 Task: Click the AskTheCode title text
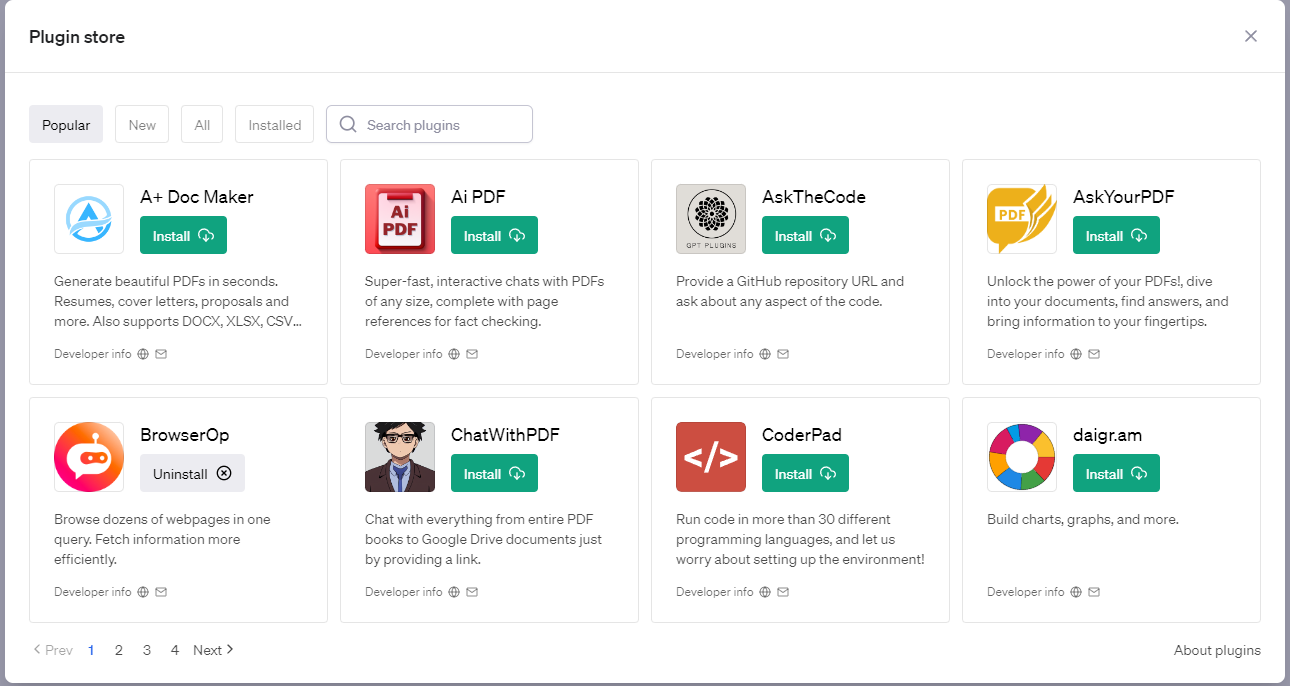(814, 197)
